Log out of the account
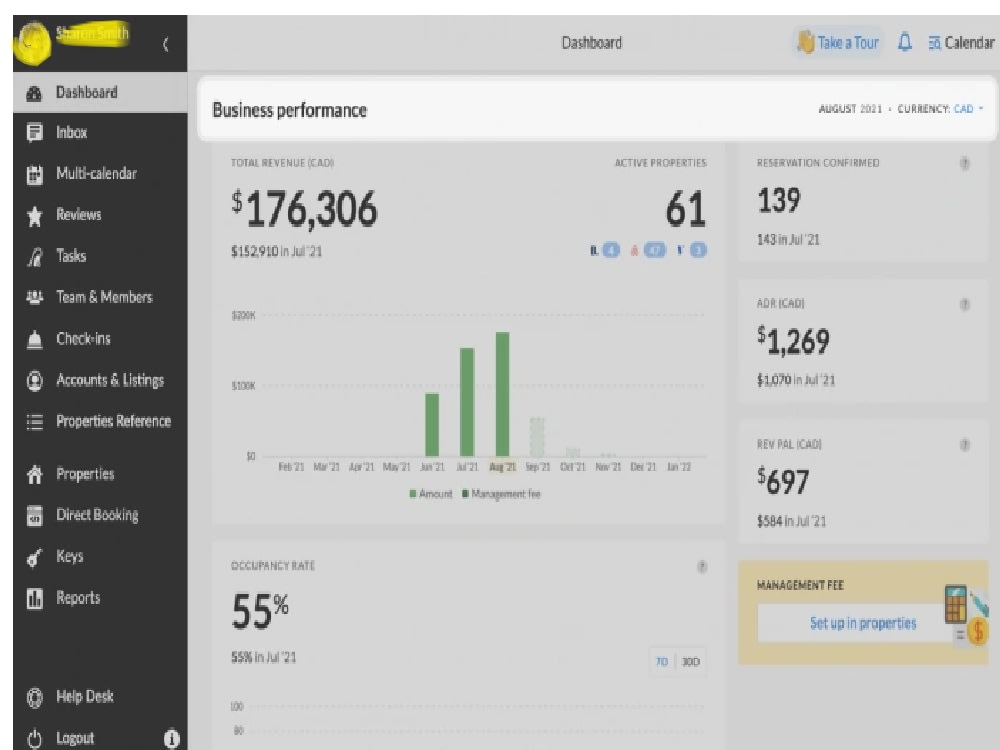Image resolution: width=1000 pixels, height=750 pixels. (x=75, y=738)
